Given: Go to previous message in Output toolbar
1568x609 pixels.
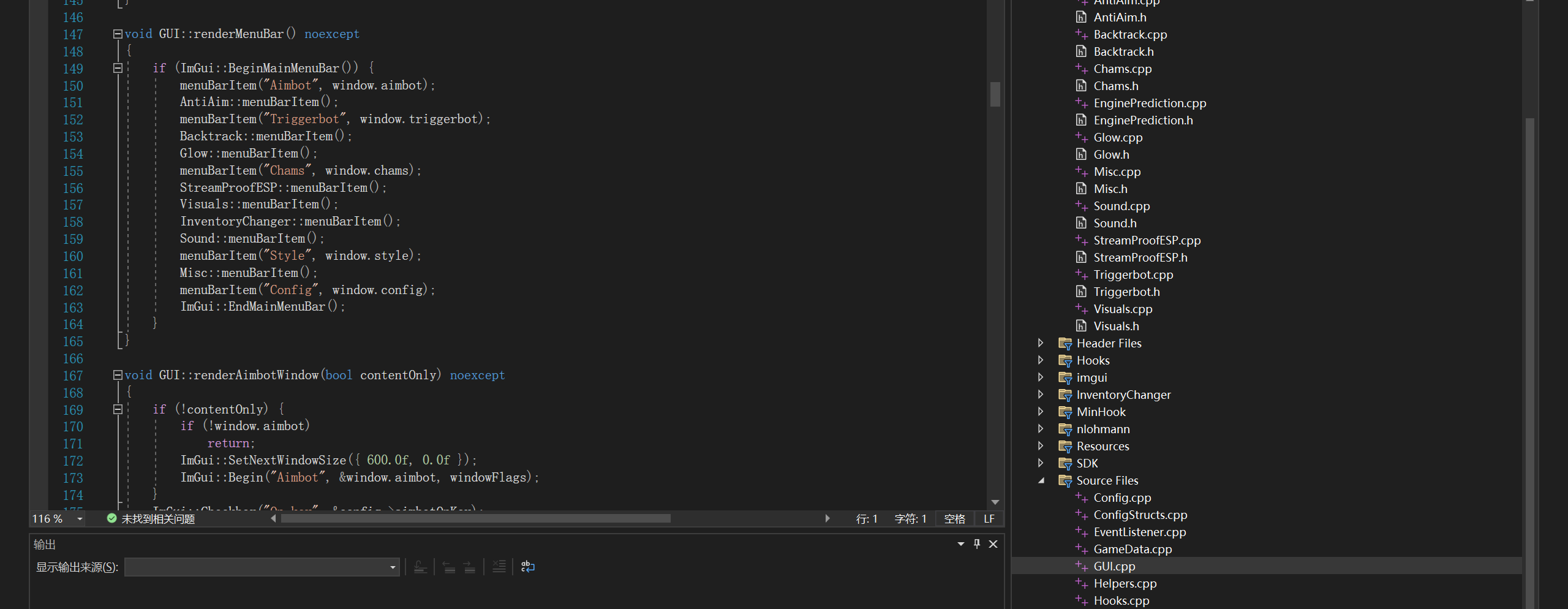Looking at the screenshot, I should 450,566.
